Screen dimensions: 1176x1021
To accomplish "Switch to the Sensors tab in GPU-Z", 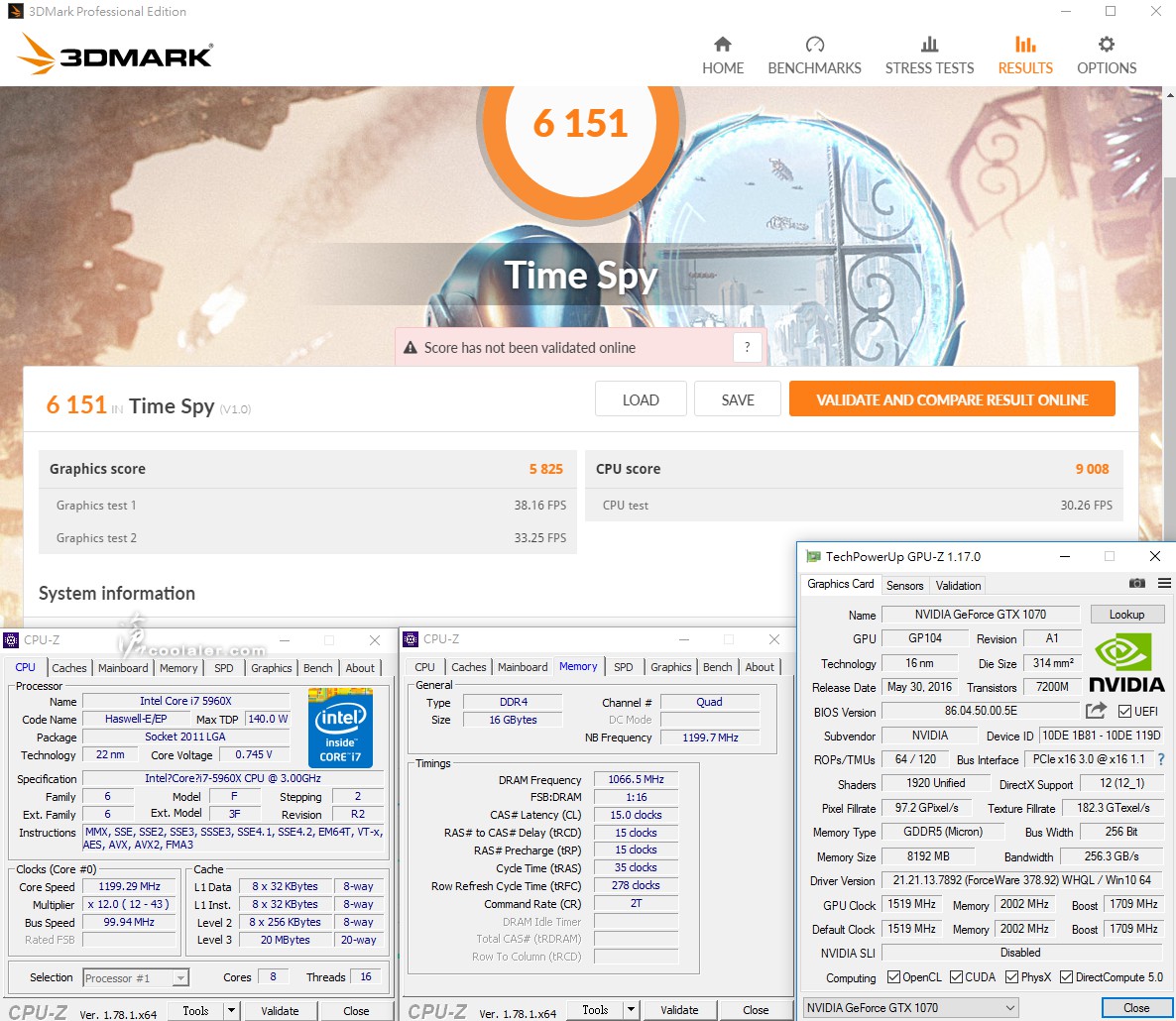I will [904, 586].
